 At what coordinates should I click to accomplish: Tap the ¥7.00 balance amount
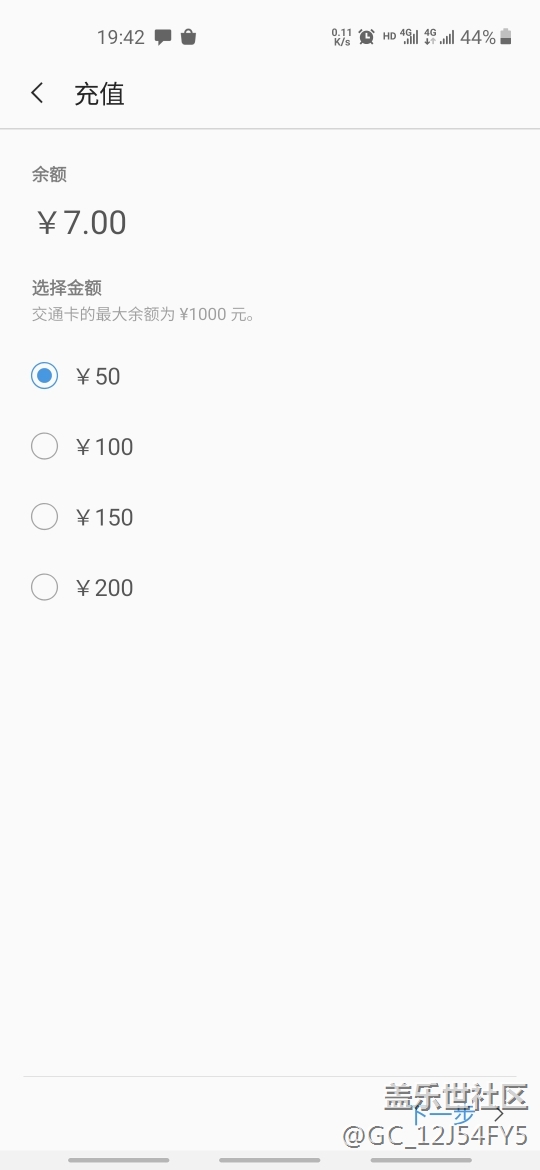81,222
